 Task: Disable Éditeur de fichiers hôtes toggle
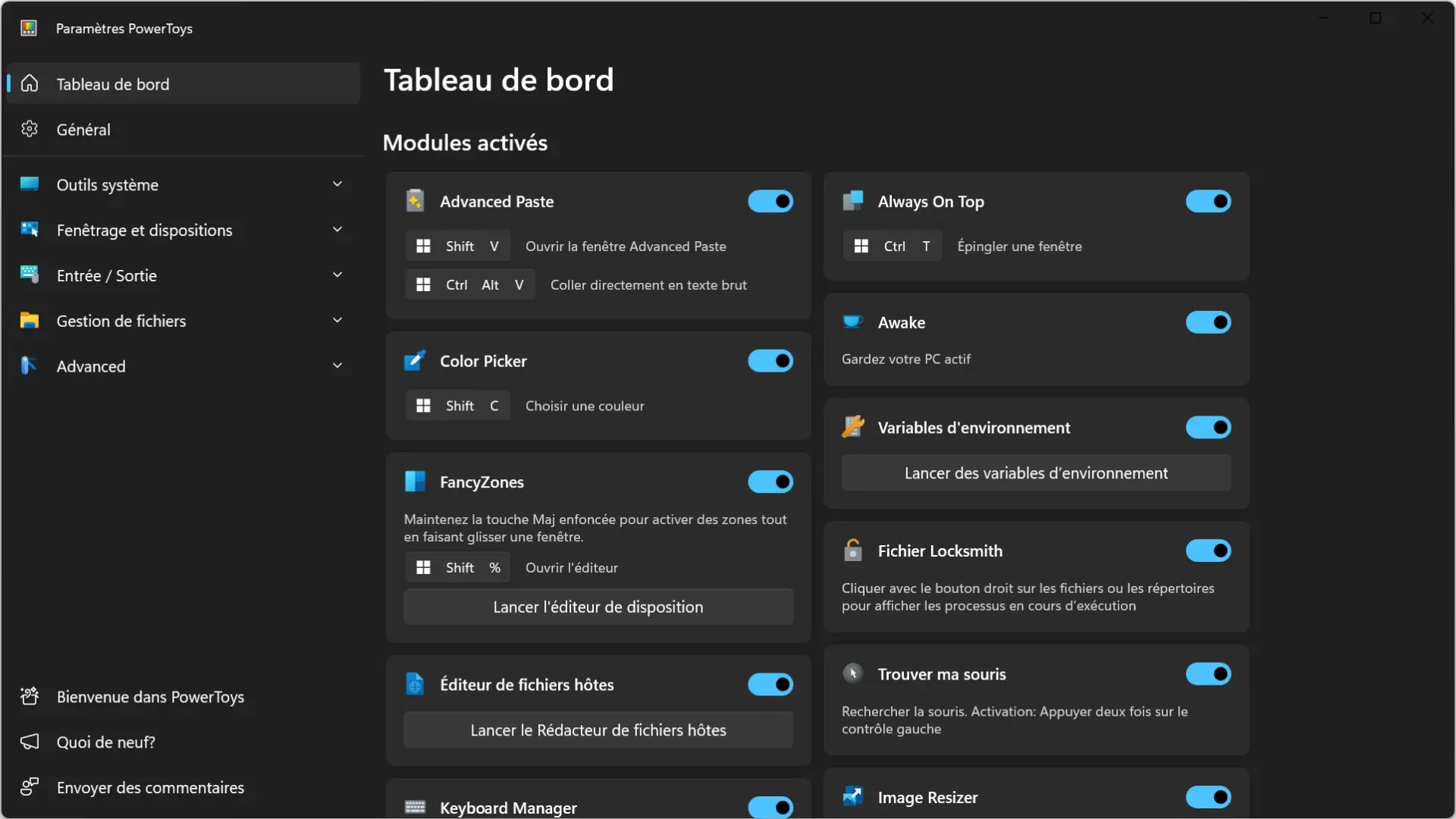pyautogui.click(x=770, y=684)
